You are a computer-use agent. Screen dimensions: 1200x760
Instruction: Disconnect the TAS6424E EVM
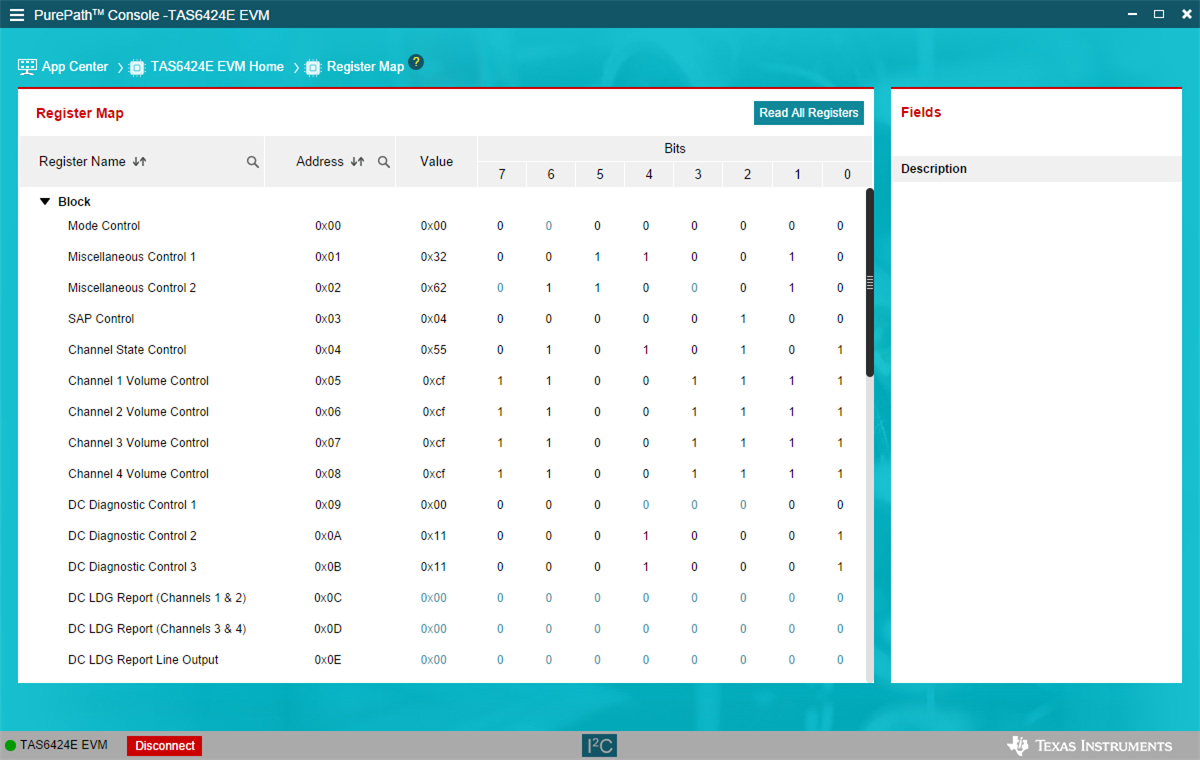pos(163,745)
